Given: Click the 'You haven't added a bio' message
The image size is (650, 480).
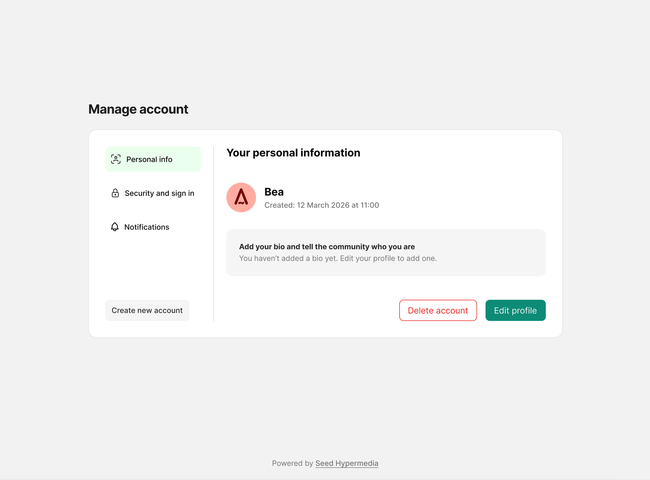Looking at the screenshot, I should point(337,258).
